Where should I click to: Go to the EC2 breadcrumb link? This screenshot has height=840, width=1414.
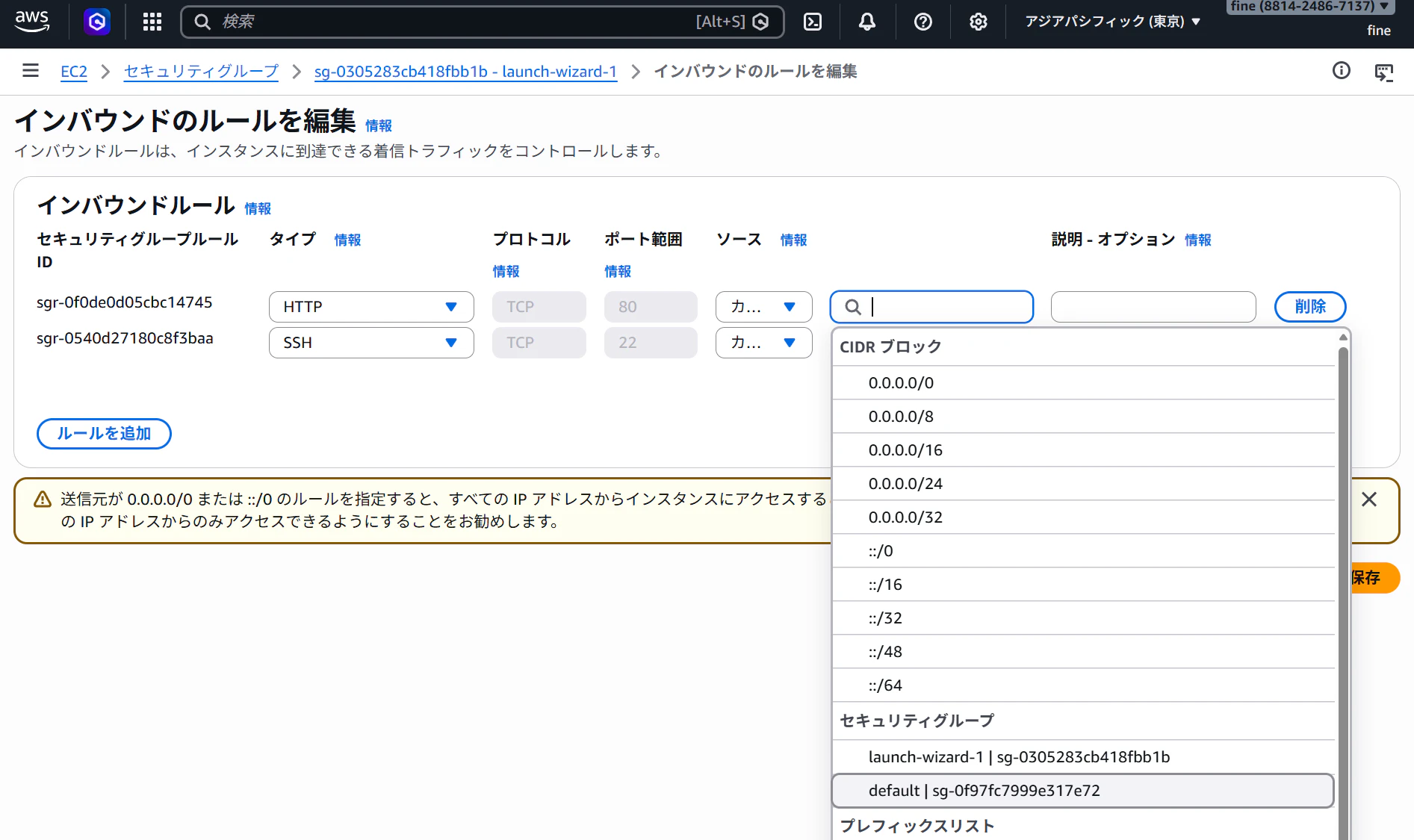74,72
